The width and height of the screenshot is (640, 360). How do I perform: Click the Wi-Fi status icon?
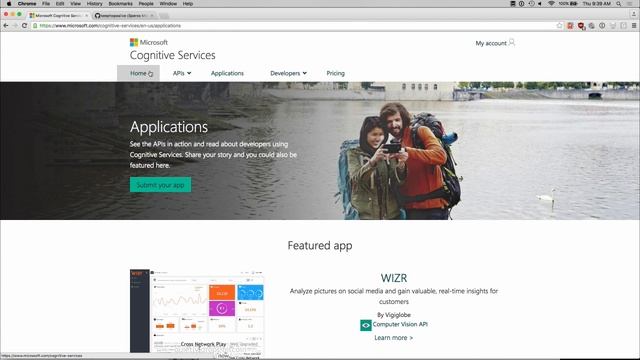click(551, 4)
